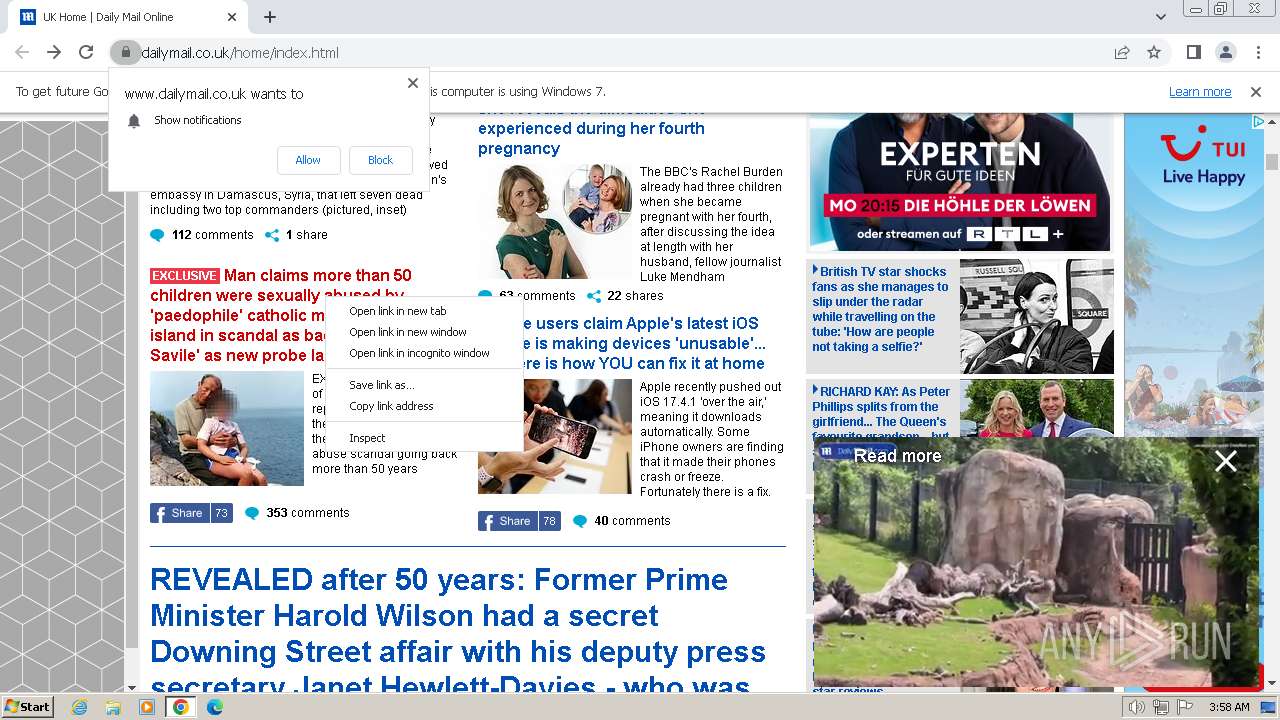The height and width of the screenshot is (720, 1280).
Task: Open Windows Media Player from taskbar
Action: coord(147,707)
